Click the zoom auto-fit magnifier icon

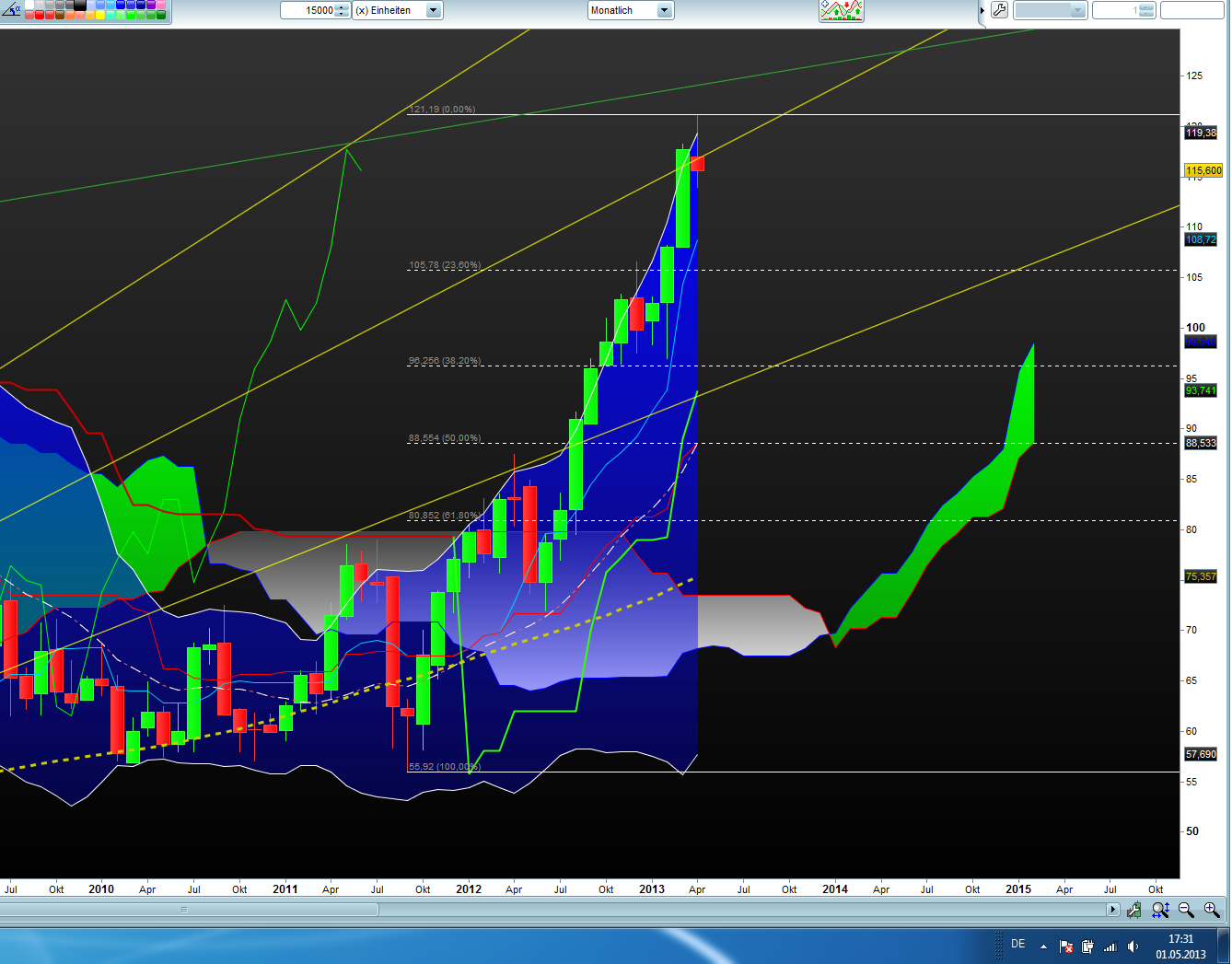tap(1160, 910)
